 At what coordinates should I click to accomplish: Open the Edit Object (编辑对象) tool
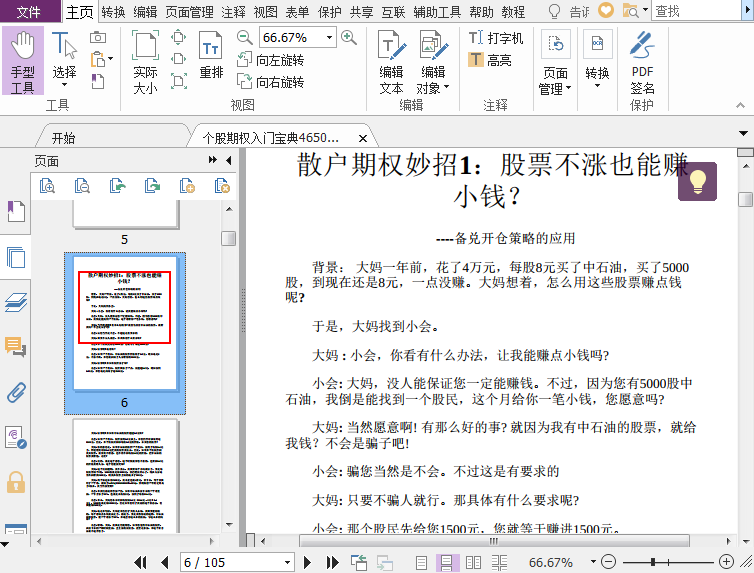click(433, 62)
